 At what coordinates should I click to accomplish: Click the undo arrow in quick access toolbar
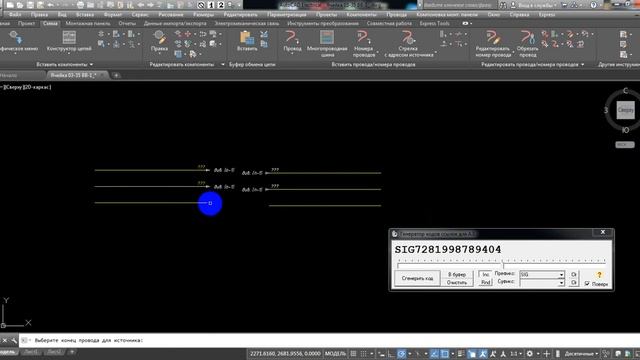coord(51,5)
